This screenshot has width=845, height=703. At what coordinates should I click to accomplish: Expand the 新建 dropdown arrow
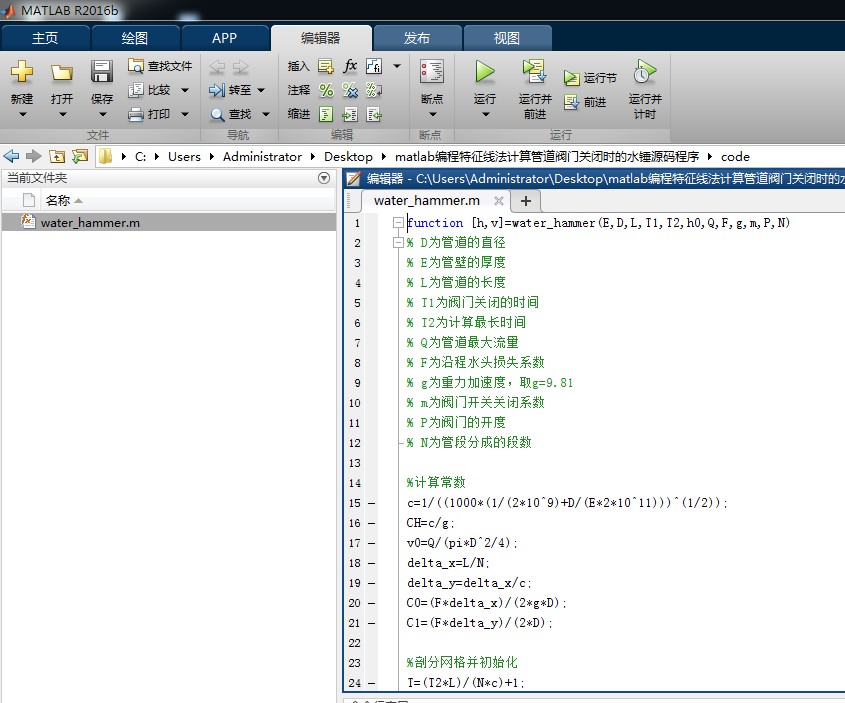tap(23, 114)
